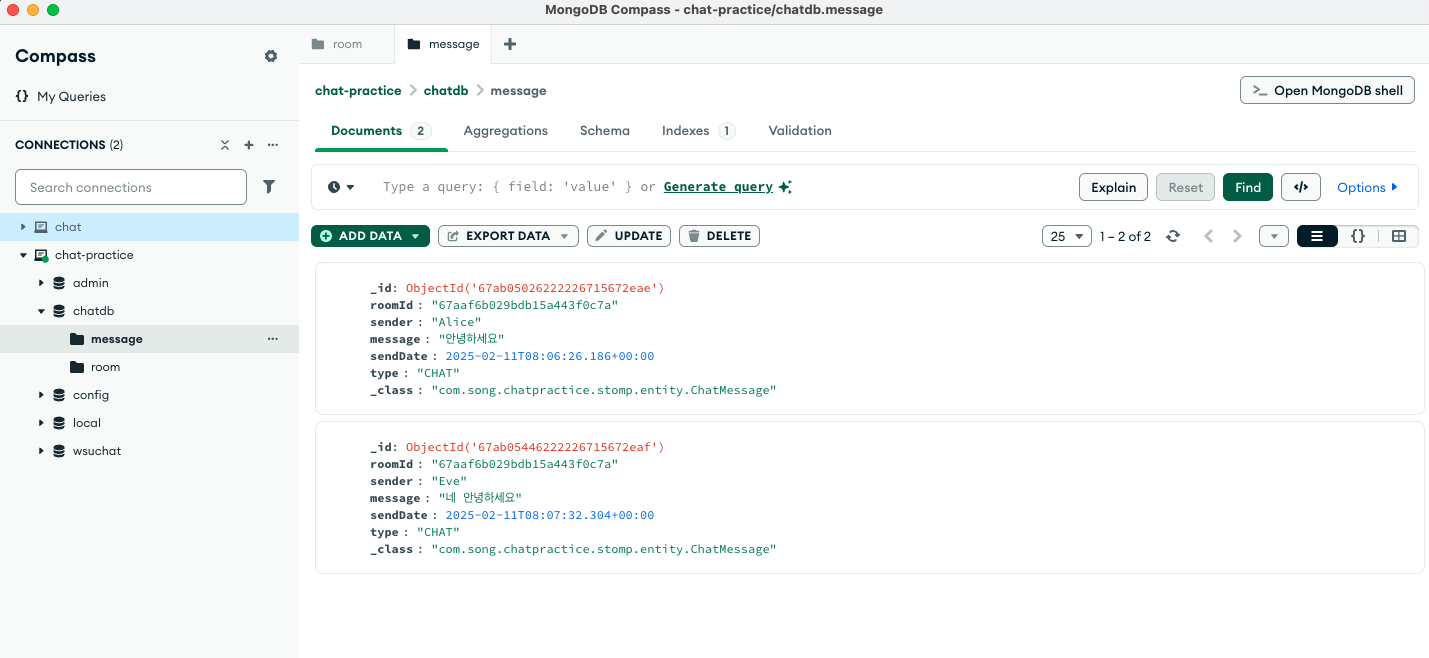Click the message collection folder icon
The image size is (1429, 658).
[77, 339]
